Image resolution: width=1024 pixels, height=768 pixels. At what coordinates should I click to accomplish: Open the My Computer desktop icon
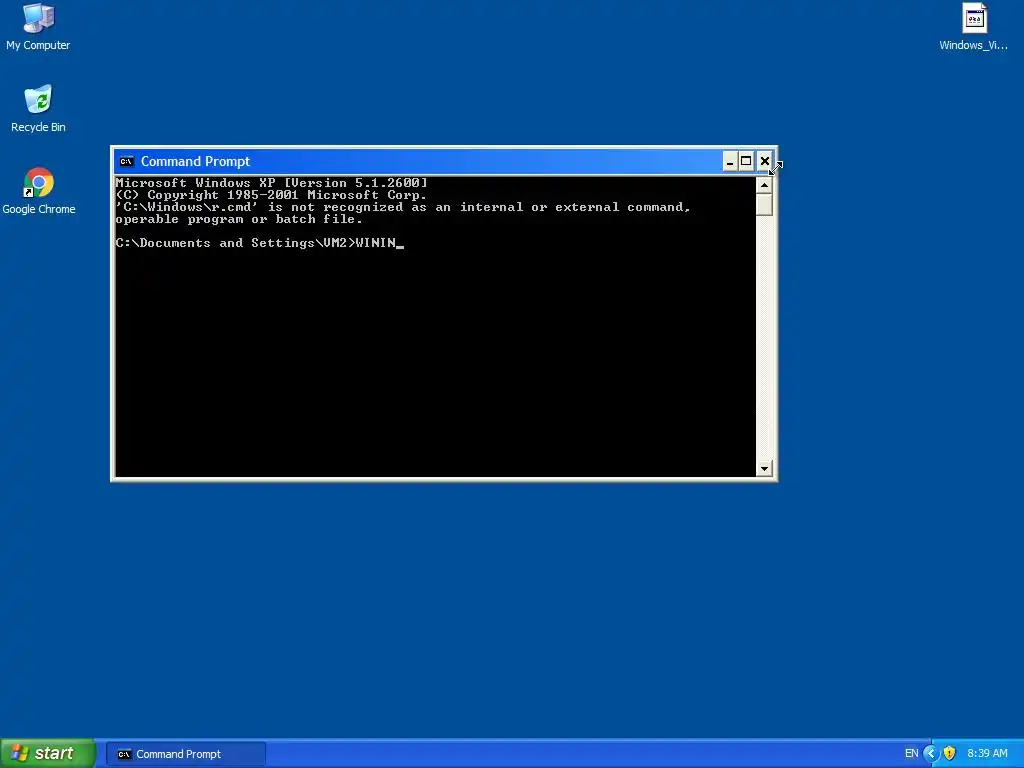[38, 27]
